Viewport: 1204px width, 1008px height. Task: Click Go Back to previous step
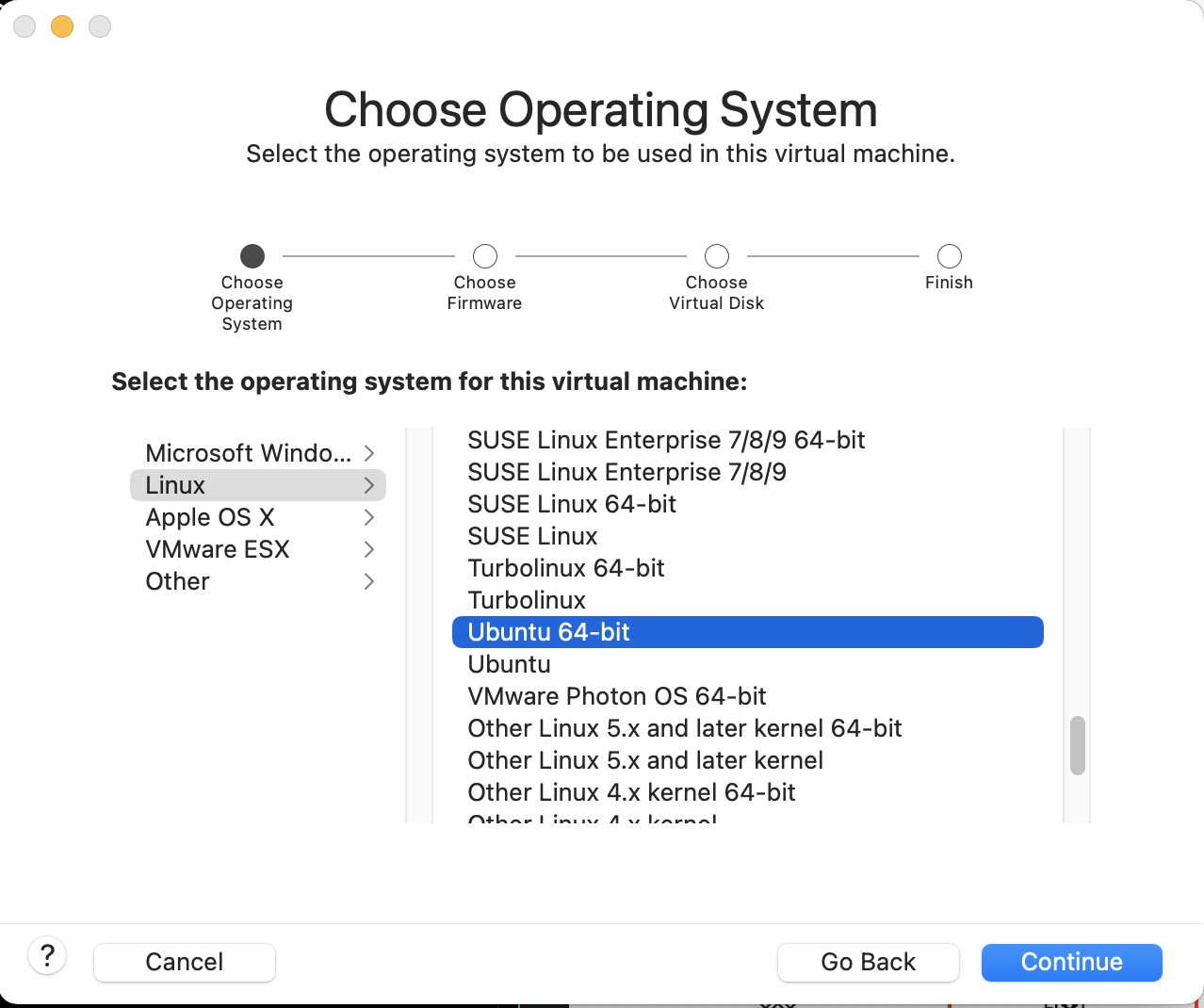tap(869, 962)
